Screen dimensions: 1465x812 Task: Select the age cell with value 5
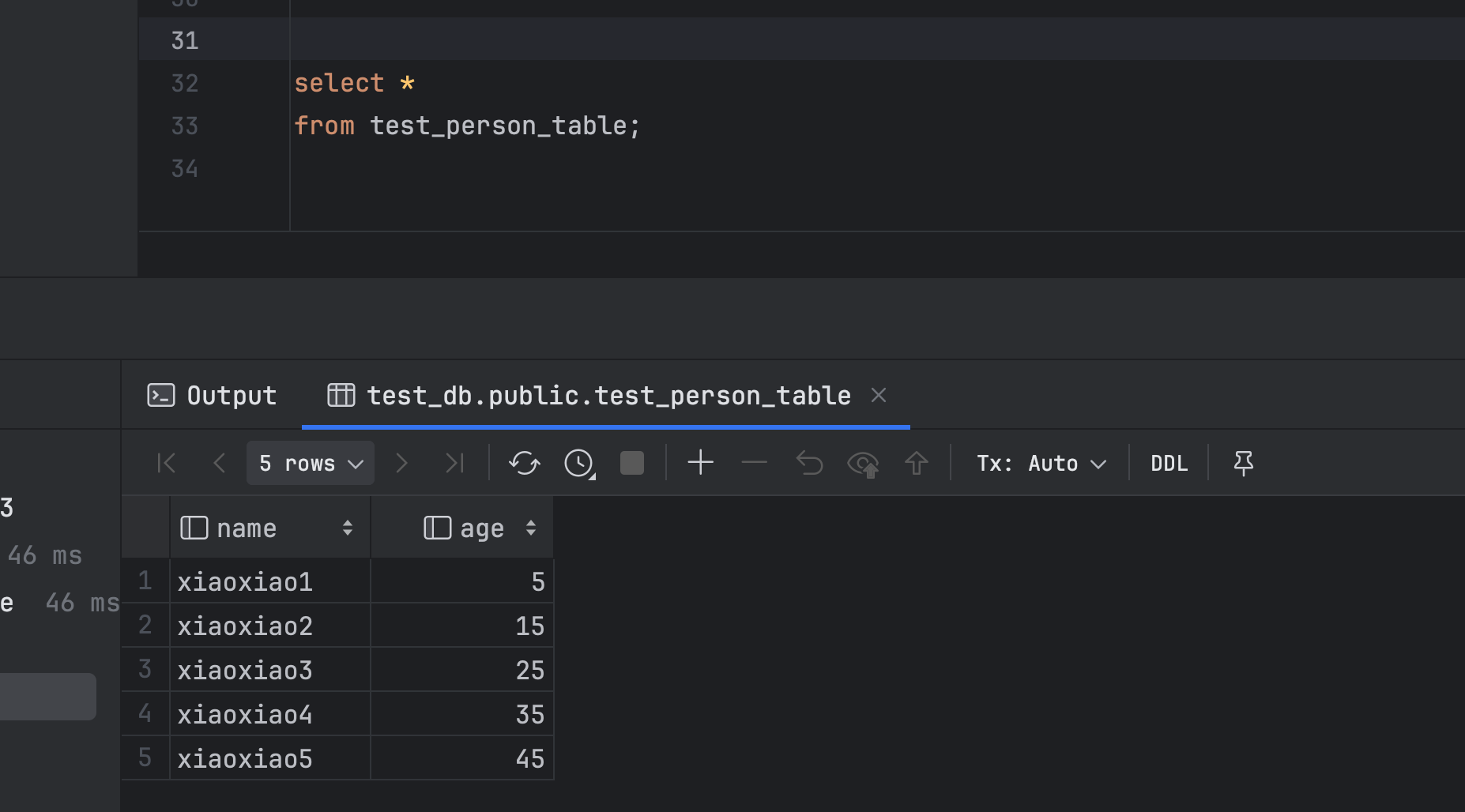pyautogui.click(x=462, y=581)
